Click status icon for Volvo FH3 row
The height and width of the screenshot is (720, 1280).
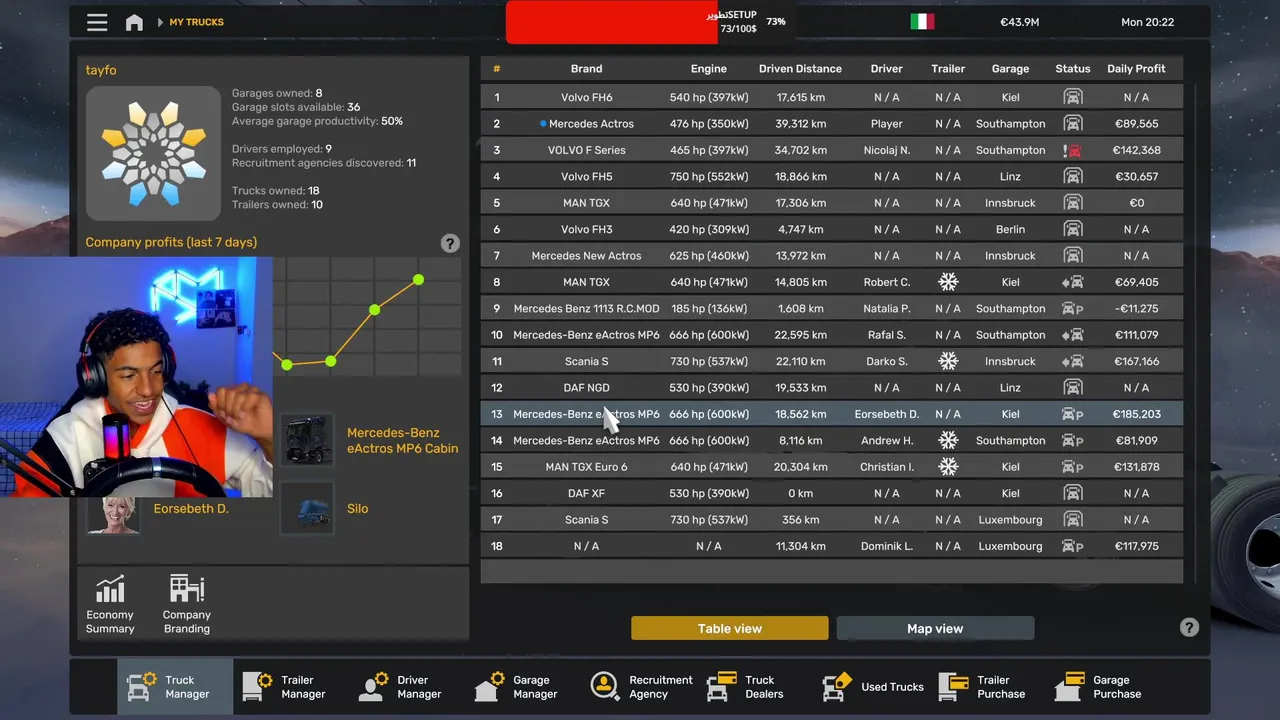pyautogui.click(x=1072, y=229)
